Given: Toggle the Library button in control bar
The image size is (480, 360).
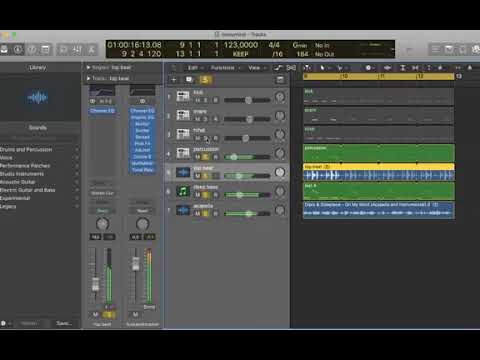Looking at the screenshot, I should (5, 50).
